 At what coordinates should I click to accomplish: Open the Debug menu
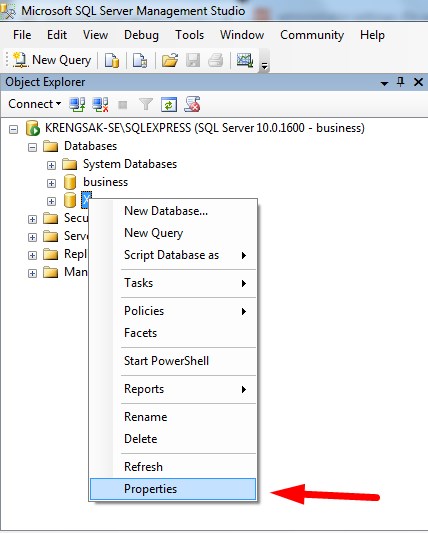pyautogui.click(x=141, y=35)
